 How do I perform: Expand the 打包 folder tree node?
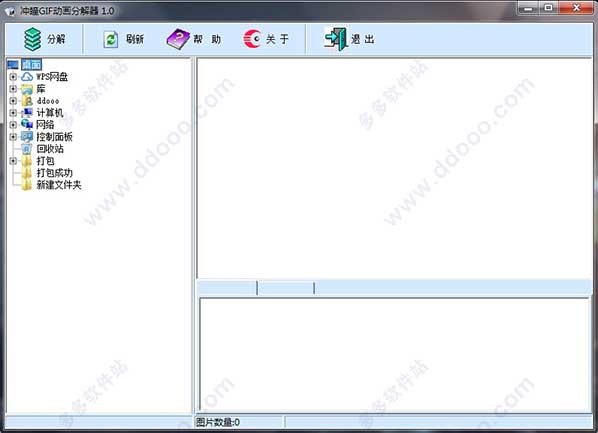click(x=13, y=161)
